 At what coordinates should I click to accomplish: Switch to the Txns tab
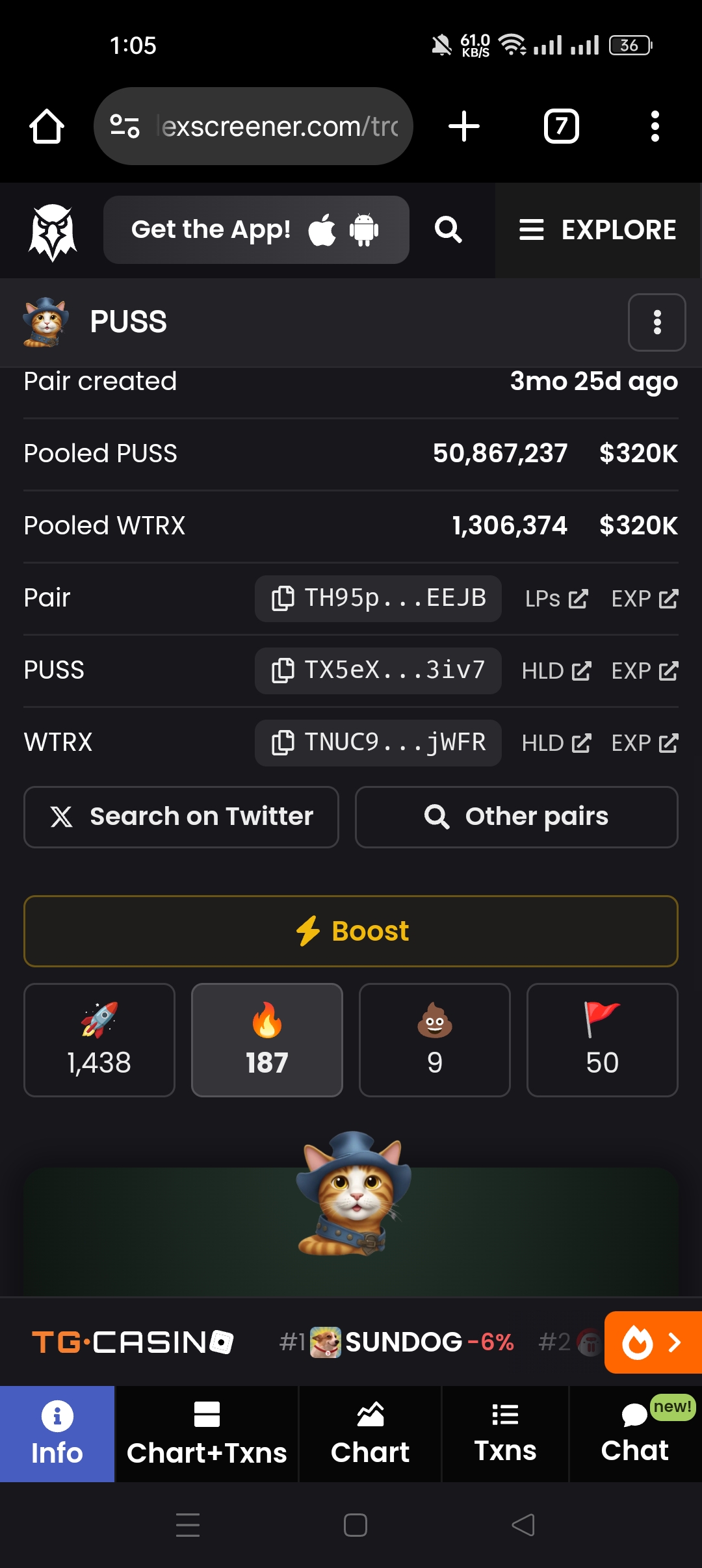(x=505, y=1433)
